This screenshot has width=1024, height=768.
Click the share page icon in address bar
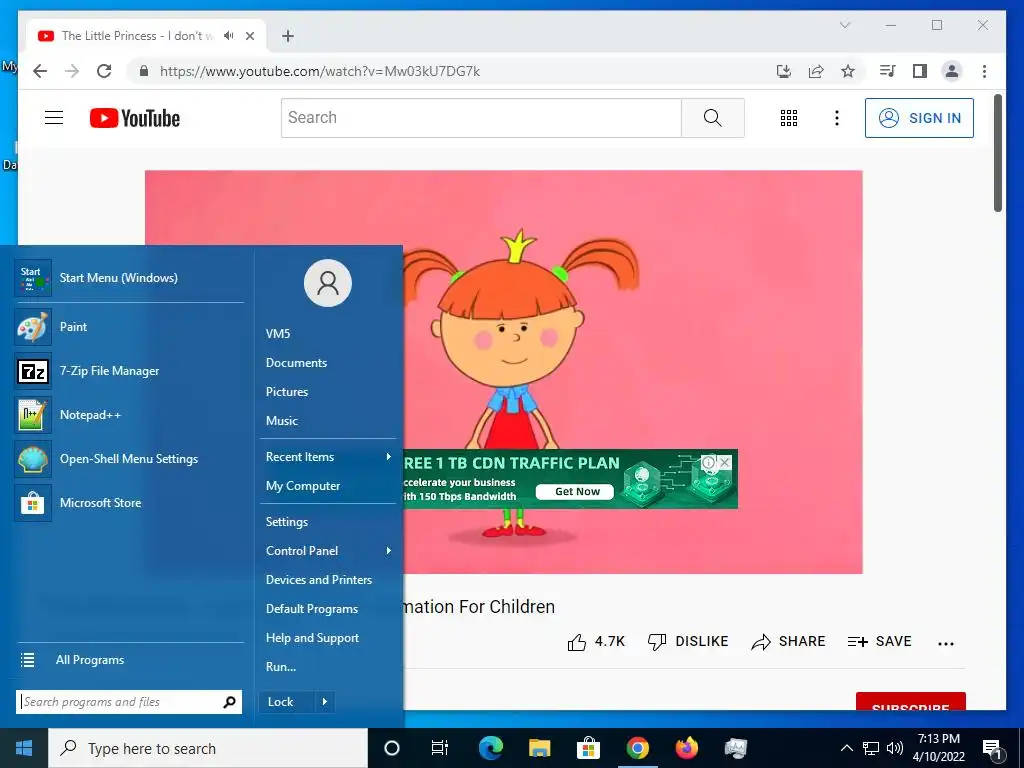(x=816, y=71)
